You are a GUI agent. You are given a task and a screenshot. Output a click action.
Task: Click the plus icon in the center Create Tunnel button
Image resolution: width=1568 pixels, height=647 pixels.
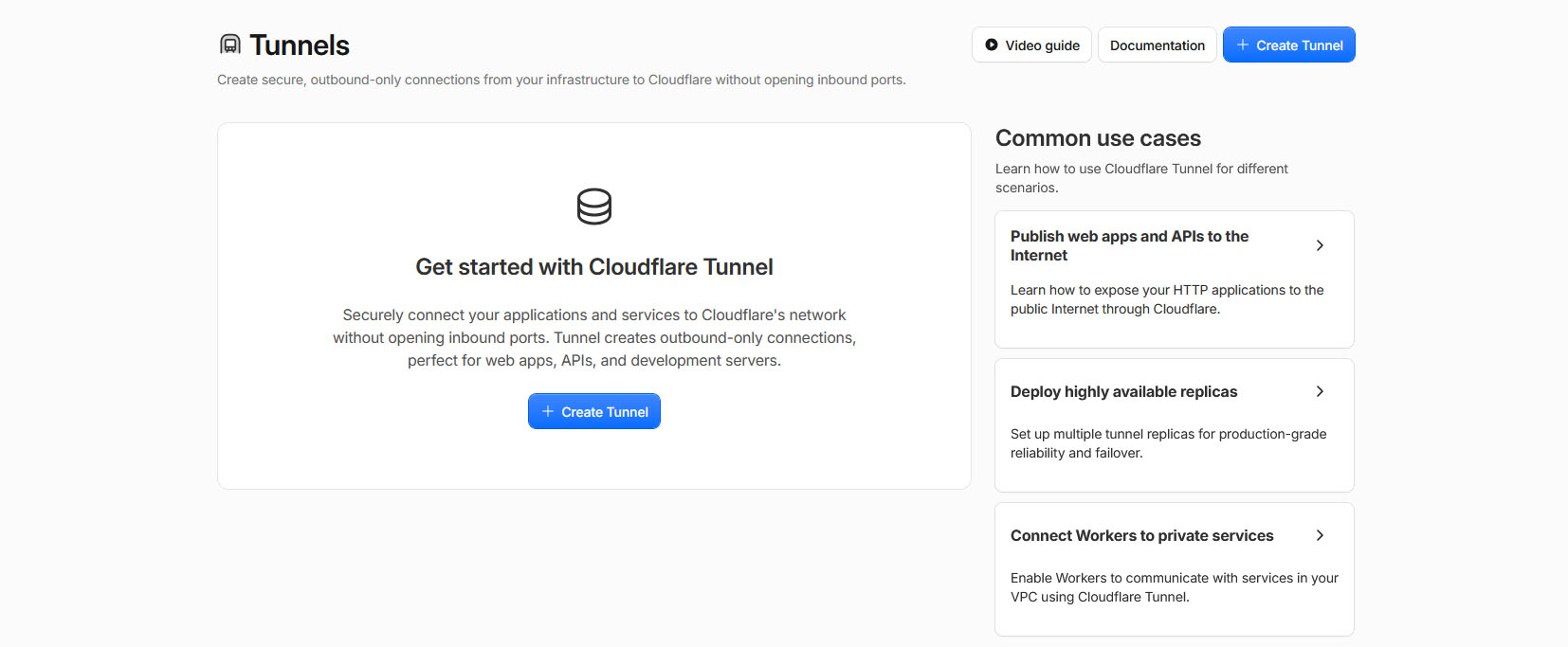pos(547,411)
